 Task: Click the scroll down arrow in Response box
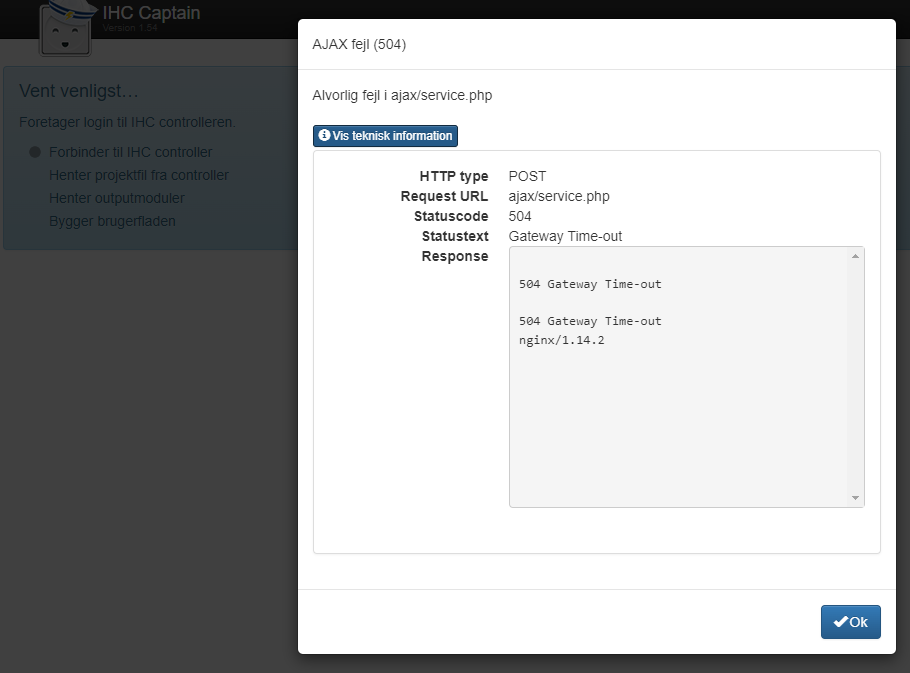[855, 498]
